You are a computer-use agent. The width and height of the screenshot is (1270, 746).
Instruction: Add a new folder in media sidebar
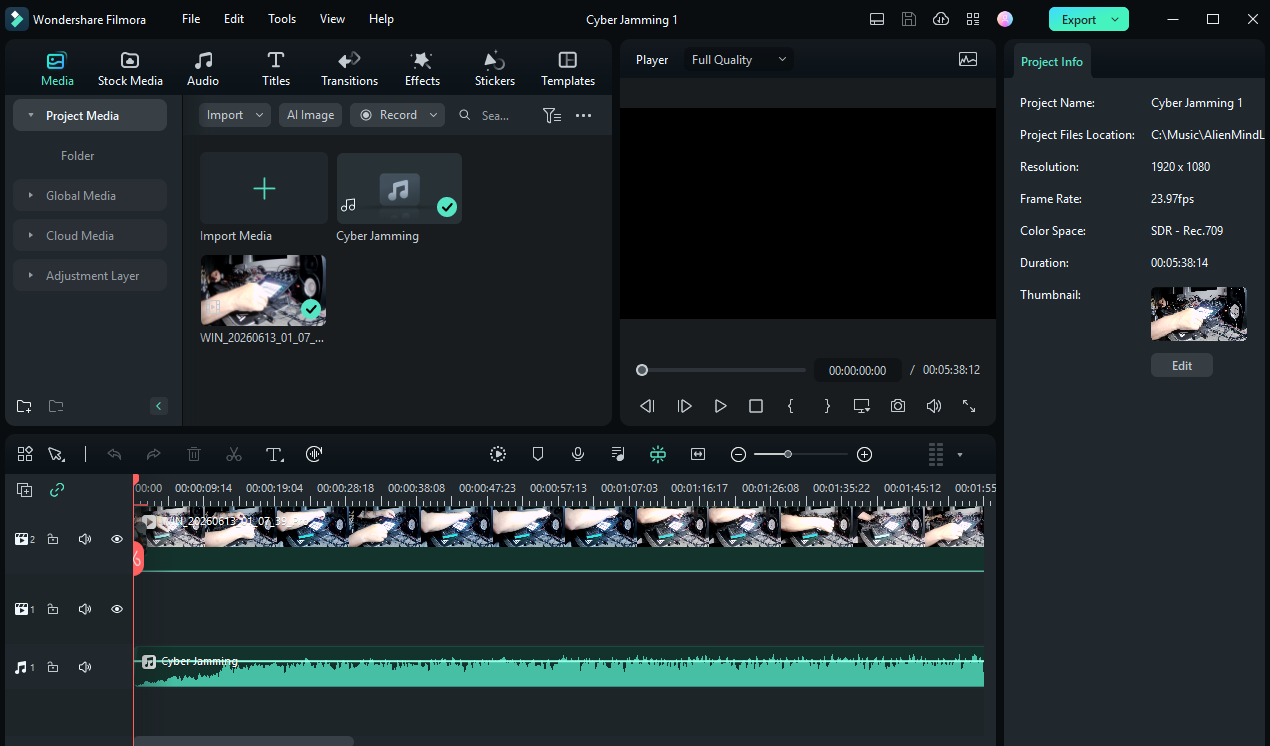click(24, 406)
